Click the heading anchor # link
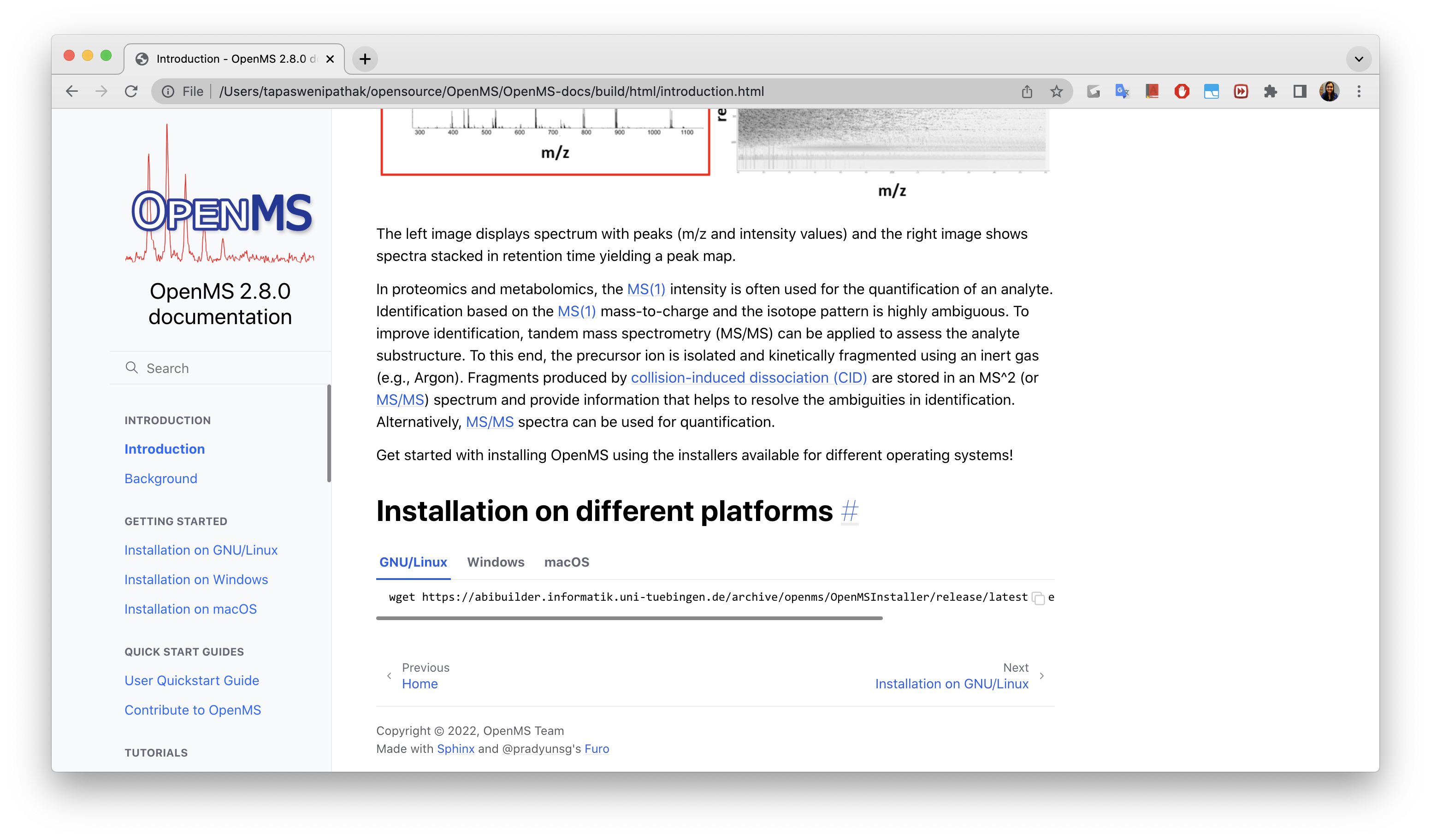Screen dimensions: 1431x840 pos(850,511)
